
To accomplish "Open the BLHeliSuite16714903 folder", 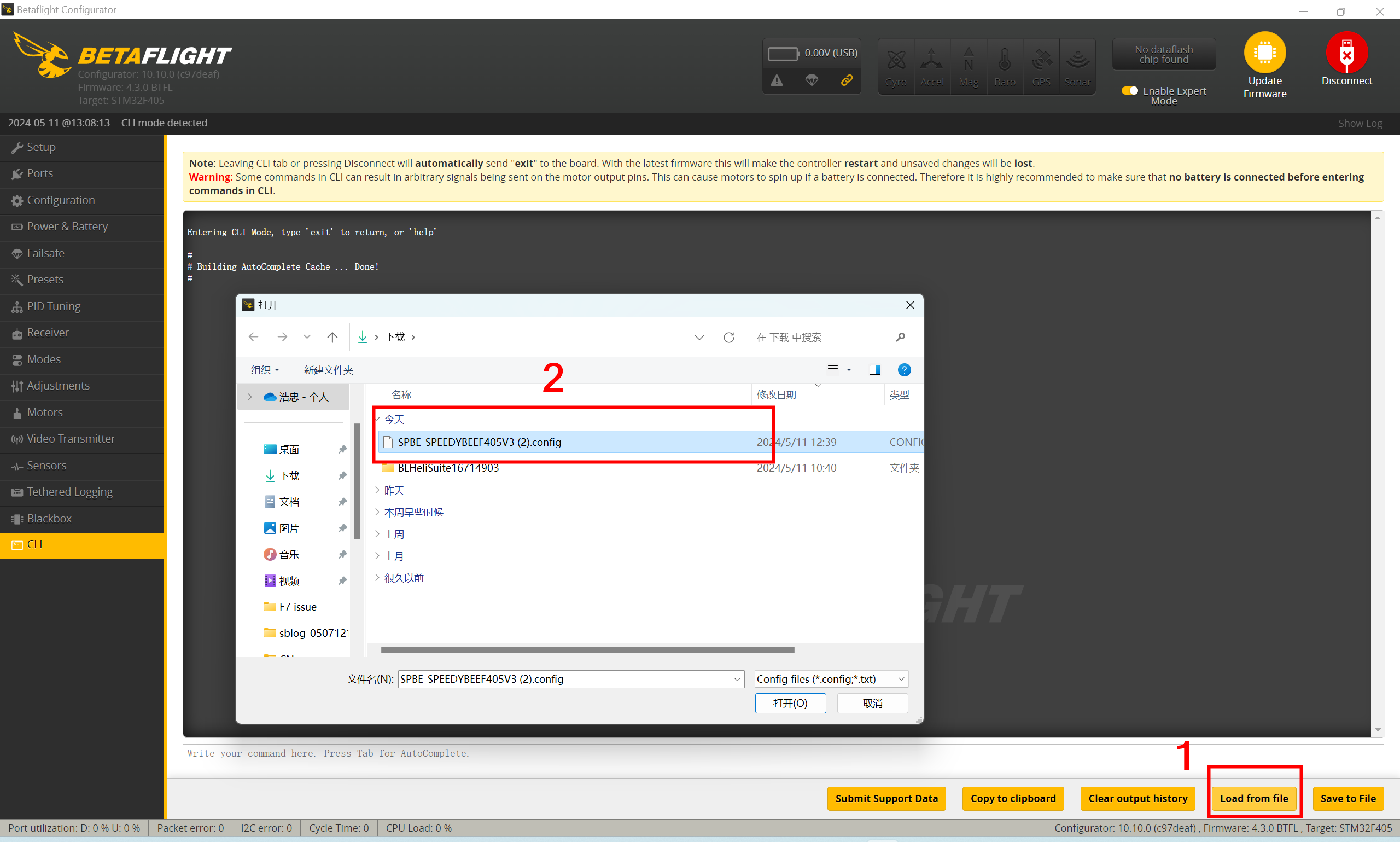I will [448, 468].
